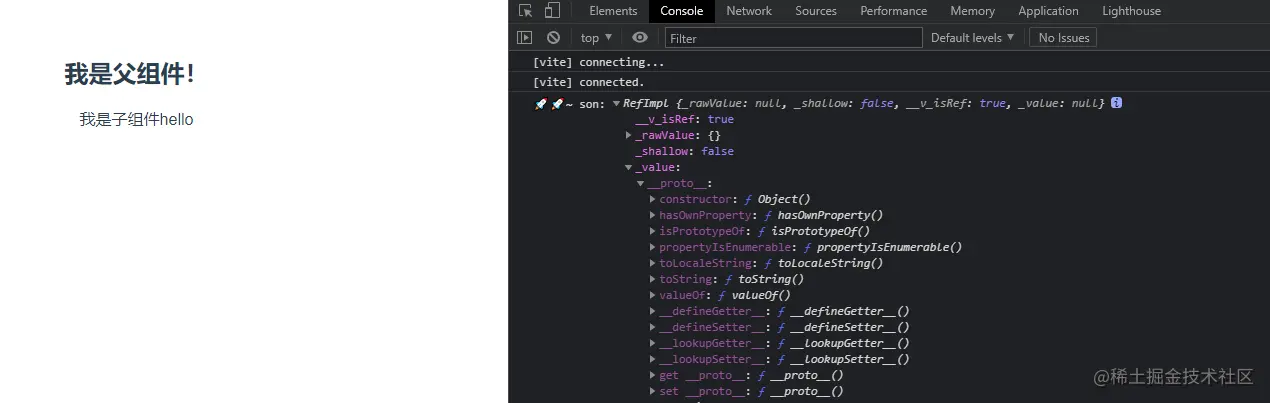Viewport: 1270px width, 403px height.
Task: Click the No Issues button
Action: (x=1064, y=38)
